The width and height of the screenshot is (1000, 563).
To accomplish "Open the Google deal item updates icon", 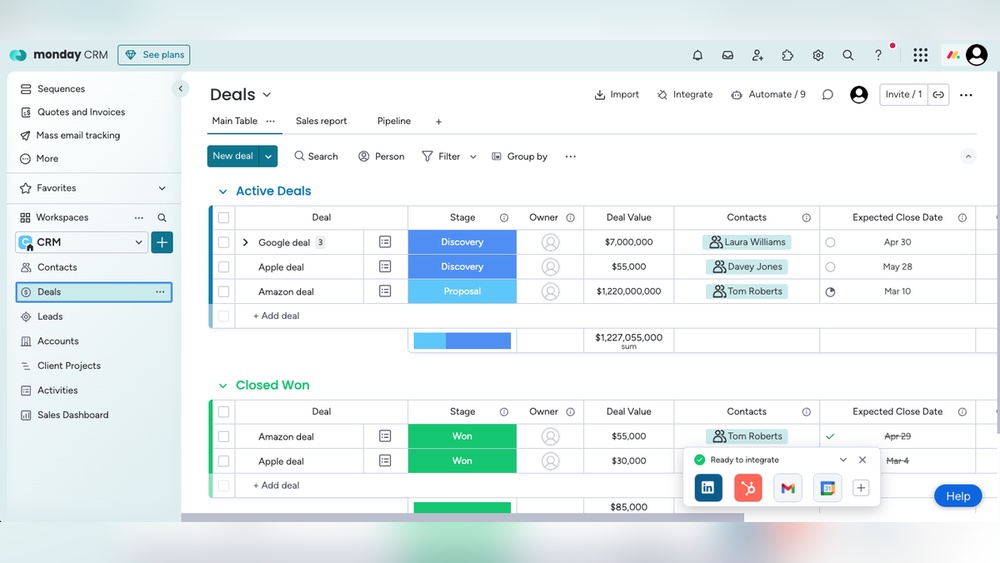I will pyautogui.click(x=385, y=242).
